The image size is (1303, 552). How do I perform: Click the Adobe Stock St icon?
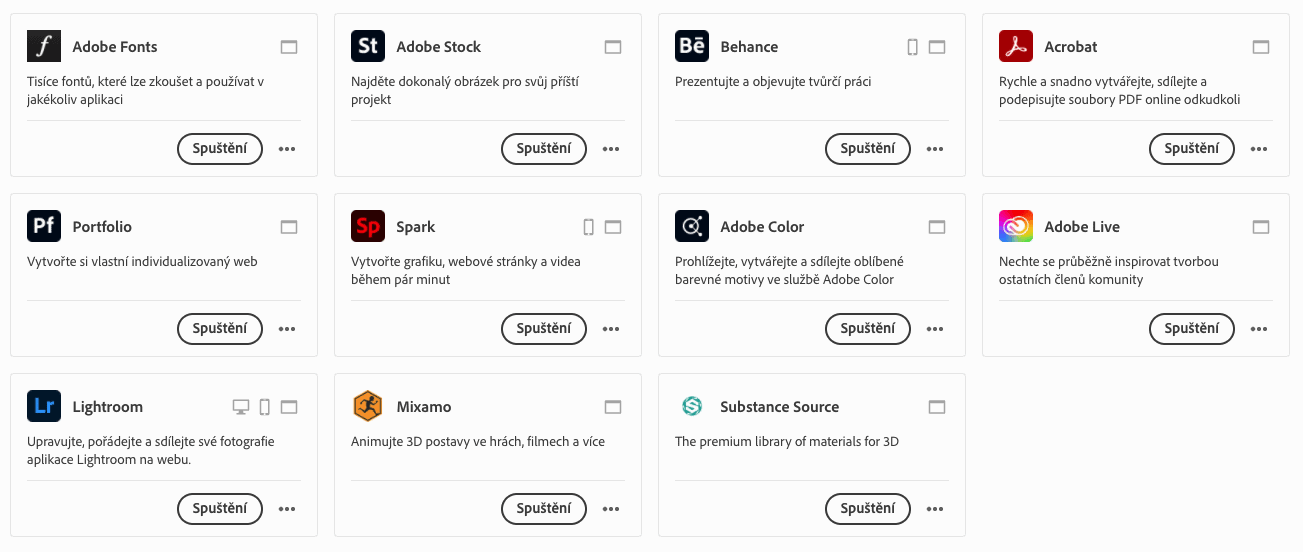(x=368, y=47)
